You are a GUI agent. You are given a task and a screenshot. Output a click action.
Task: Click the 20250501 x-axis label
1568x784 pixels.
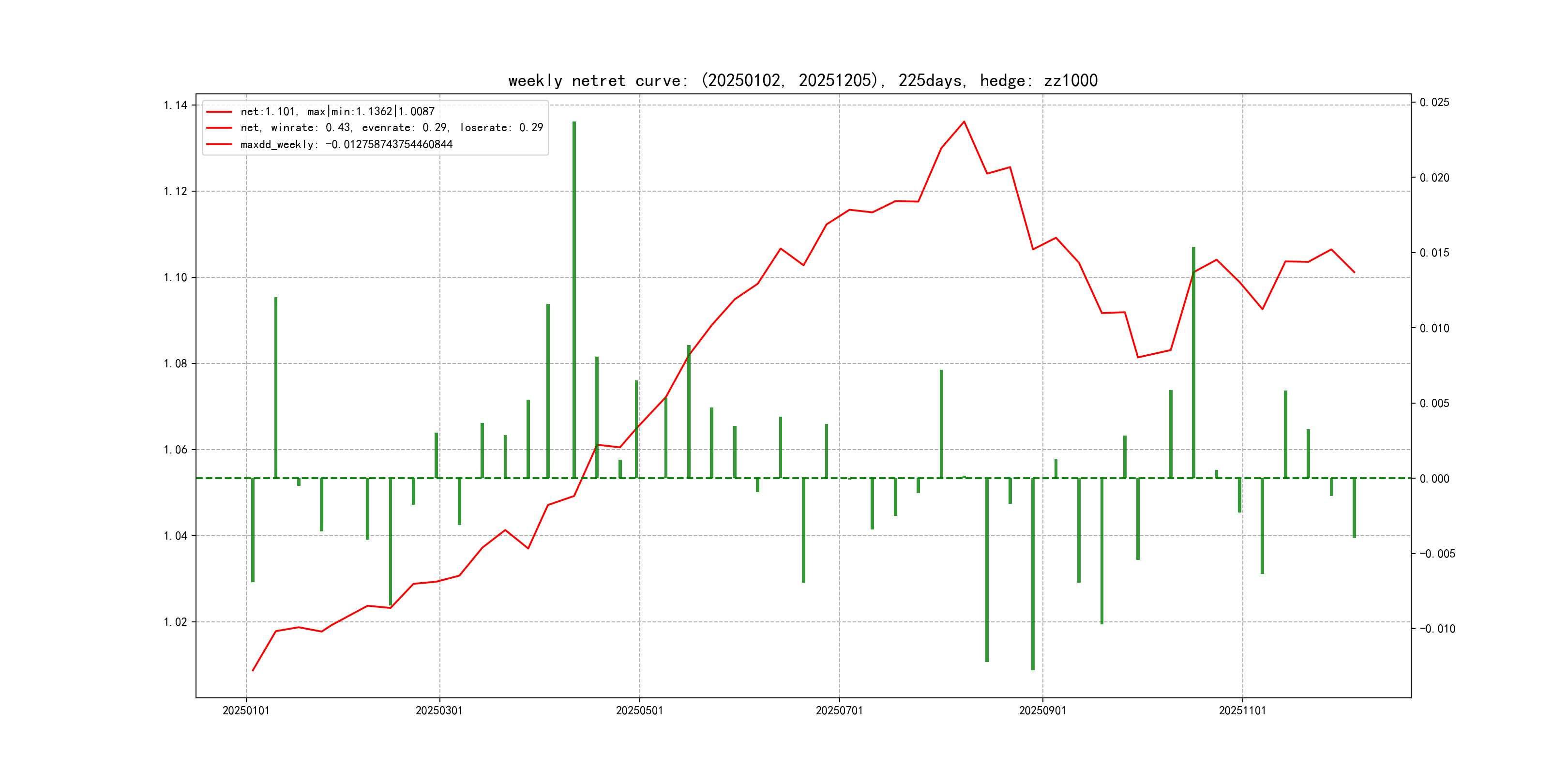point(639,710)
